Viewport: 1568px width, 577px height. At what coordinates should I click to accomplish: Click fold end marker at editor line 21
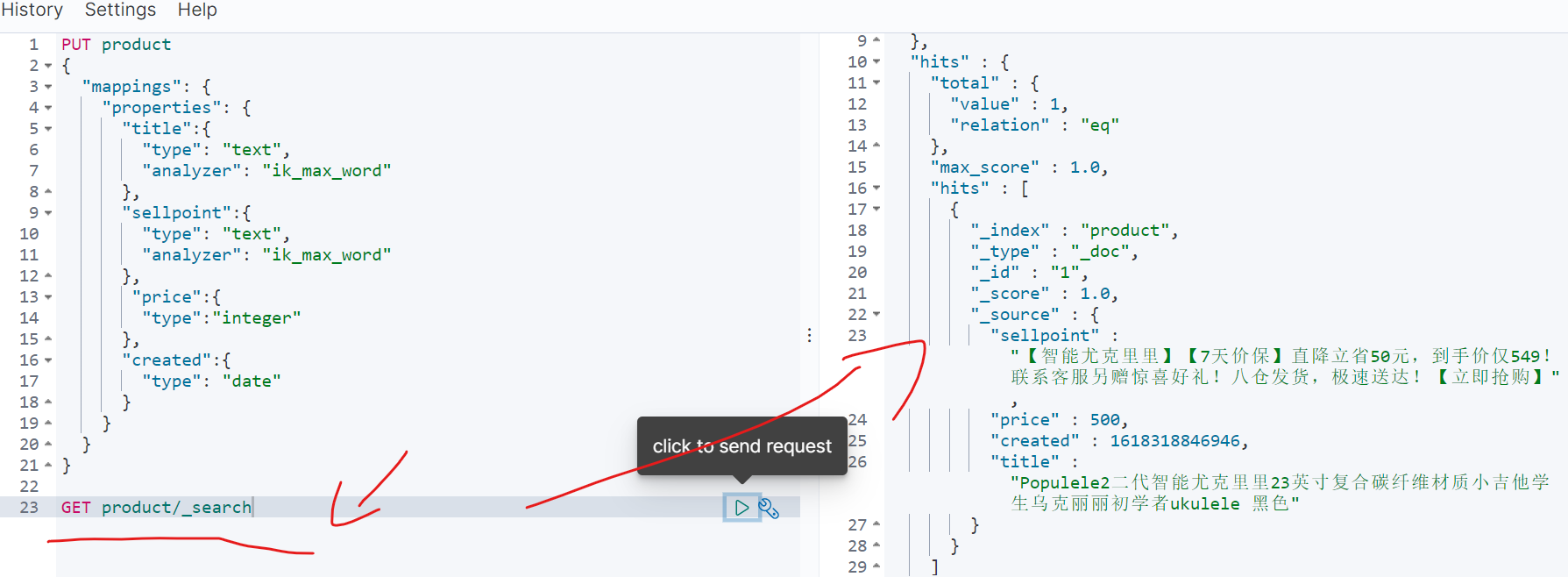tap(48, 465)
